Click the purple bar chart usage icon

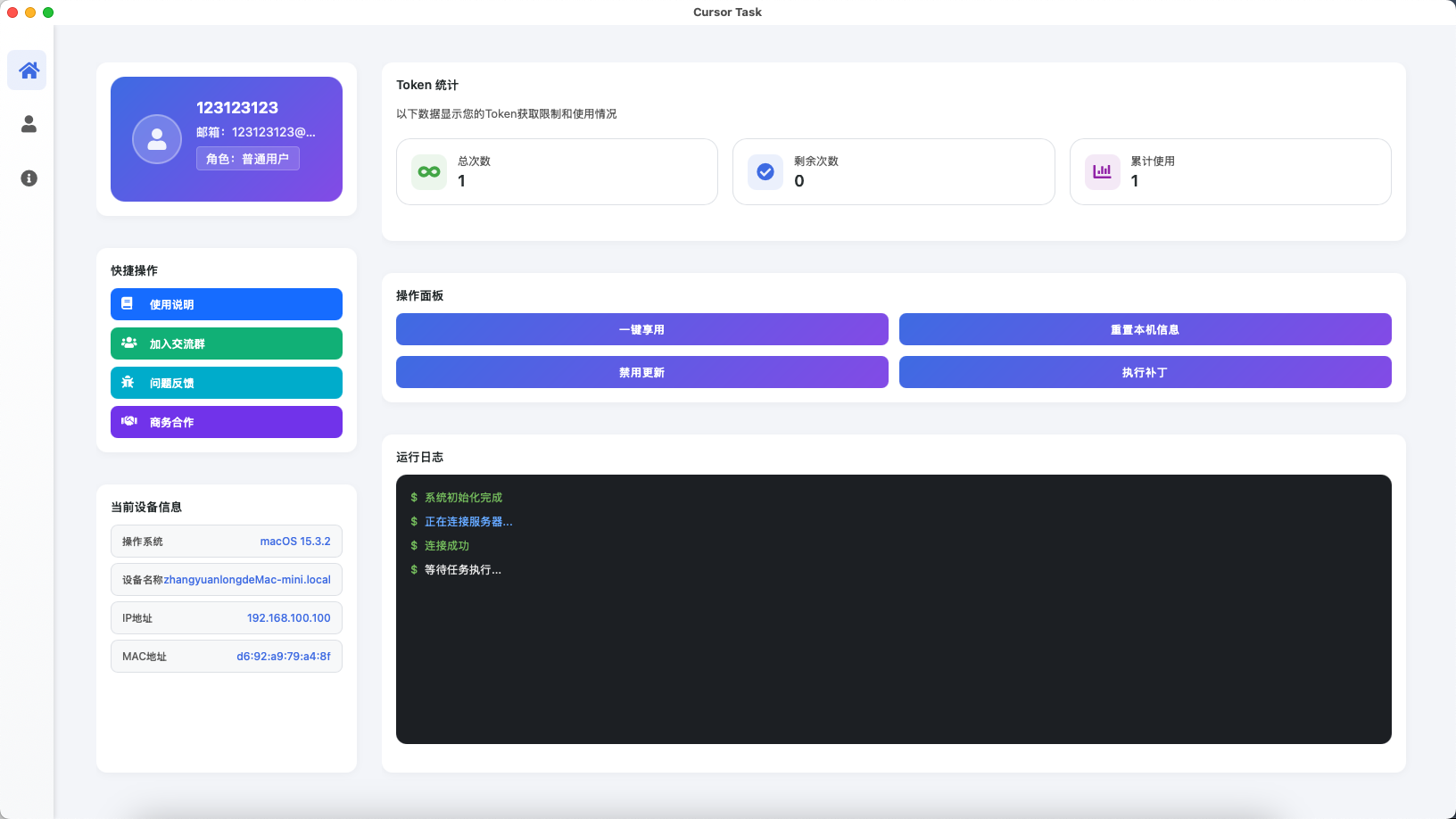click(x=1103, y=172)
